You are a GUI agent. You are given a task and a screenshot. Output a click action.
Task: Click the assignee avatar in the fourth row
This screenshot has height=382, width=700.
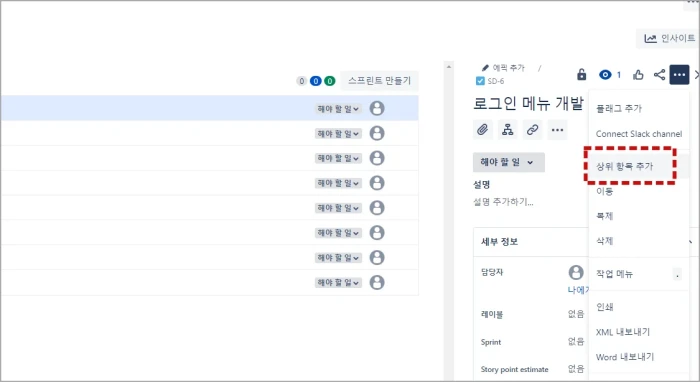[x=377, y=183]
